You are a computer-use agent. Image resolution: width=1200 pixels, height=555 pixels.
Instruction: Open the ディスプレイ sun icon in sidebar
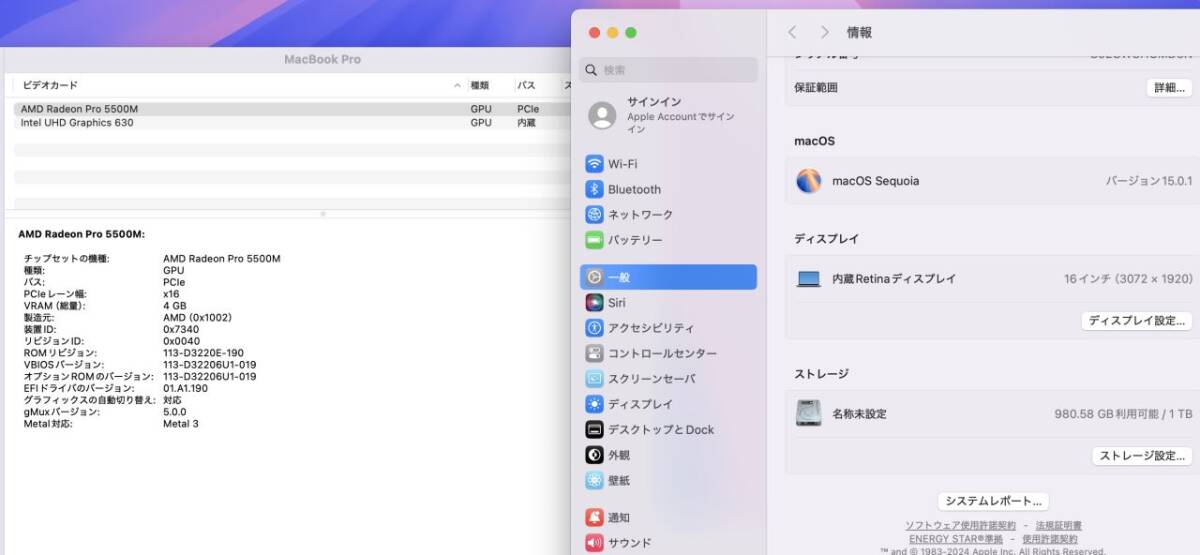(594, 404)
